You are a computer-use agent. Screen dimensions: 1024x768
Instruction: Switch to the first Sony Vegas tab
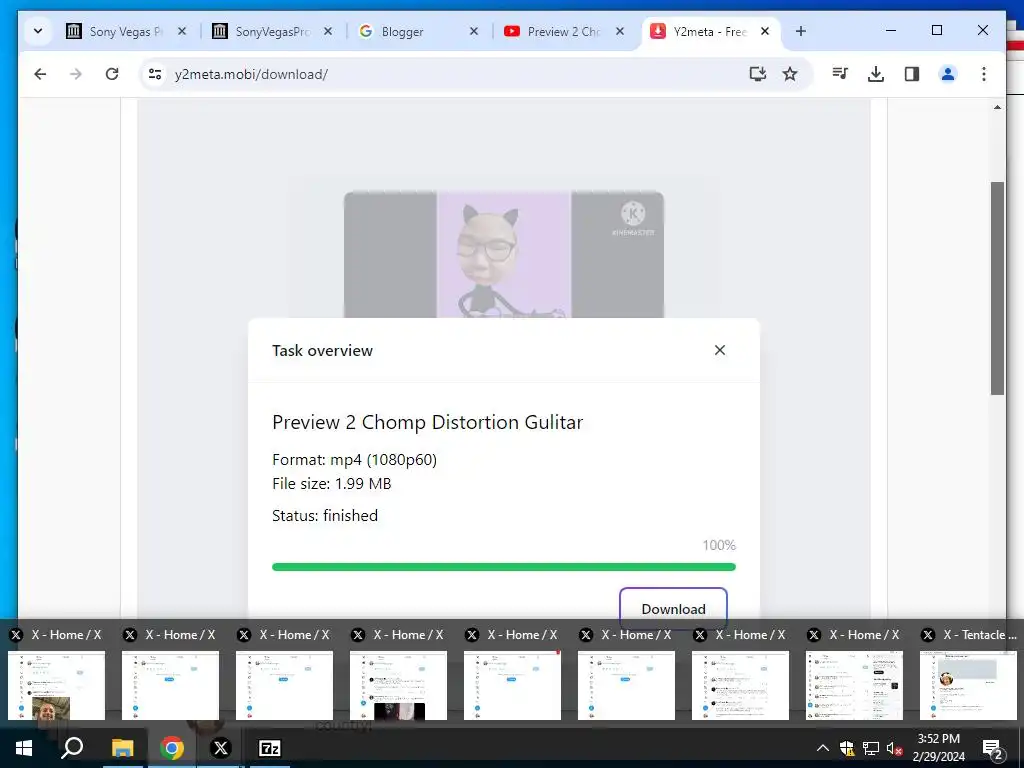127,31
